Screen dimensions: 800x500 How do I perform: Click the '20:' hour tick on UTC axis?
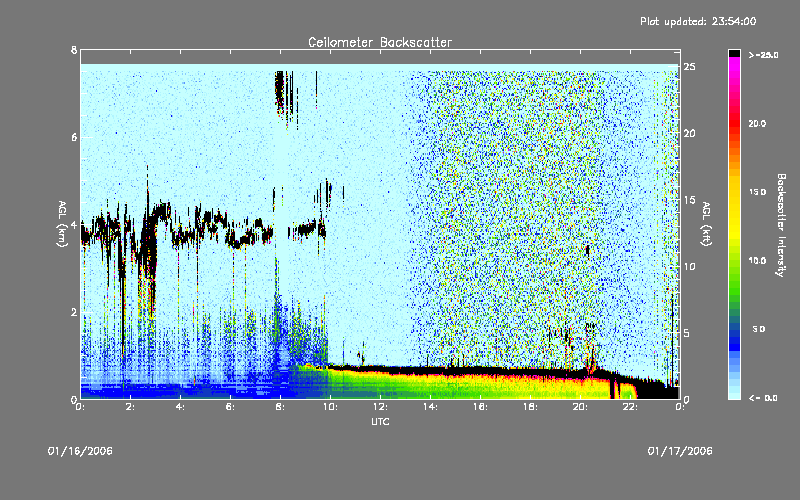coord(581,407)
